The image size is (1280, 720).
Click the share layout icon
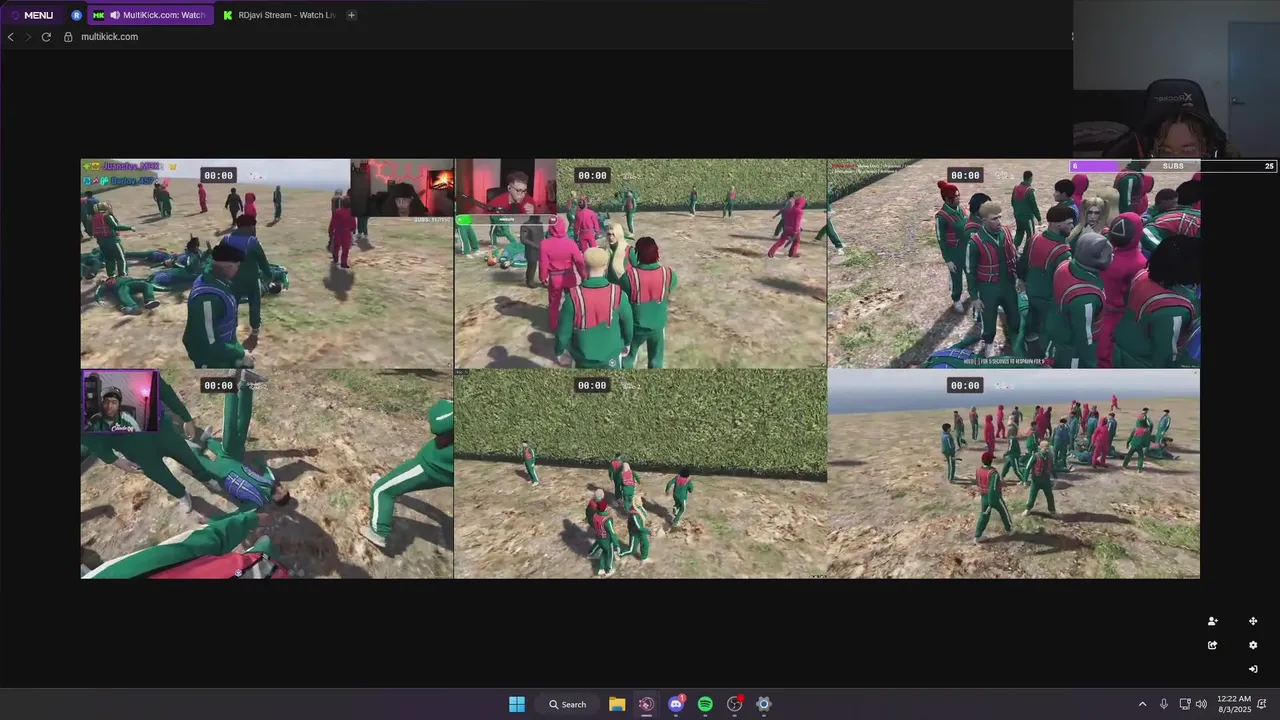(1212, 645)
